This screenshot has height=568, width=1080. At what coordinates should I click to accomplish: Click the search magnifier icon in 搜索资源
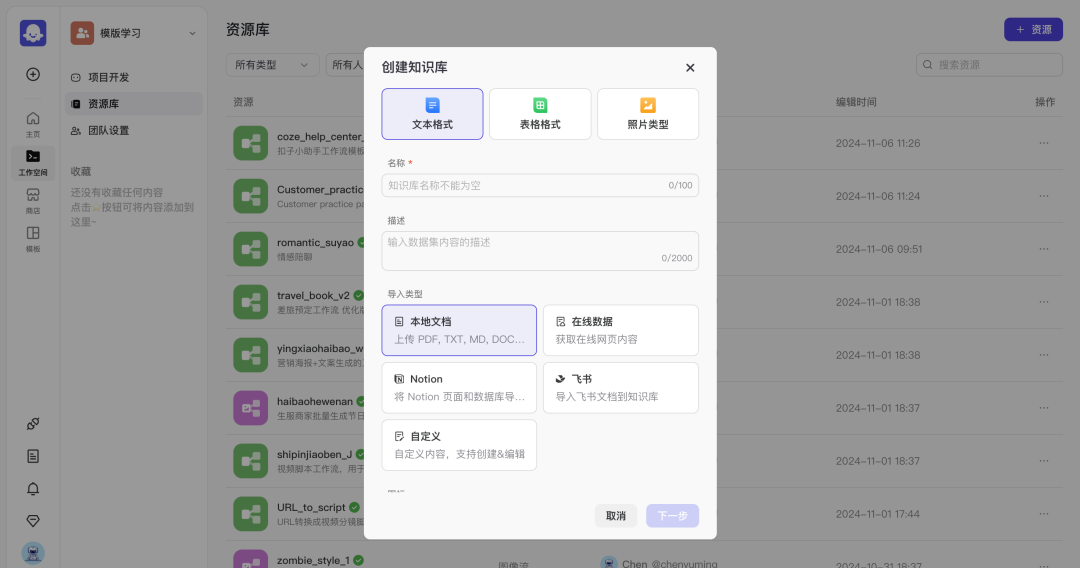tap(928, 65)
